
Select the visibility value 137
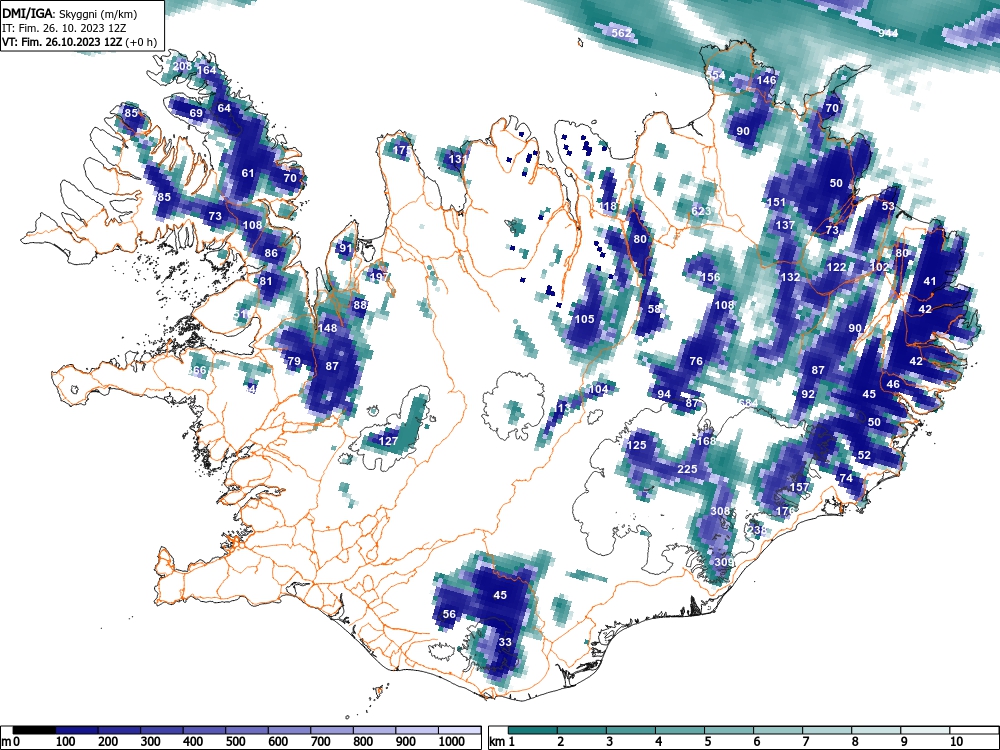[785, 225]
